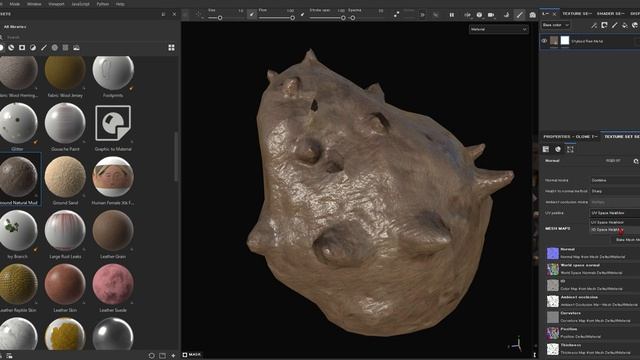Viewport: 640px width, 360px height.
Task: Click the Bake Mesh Maps button
Action: (627, 240)
